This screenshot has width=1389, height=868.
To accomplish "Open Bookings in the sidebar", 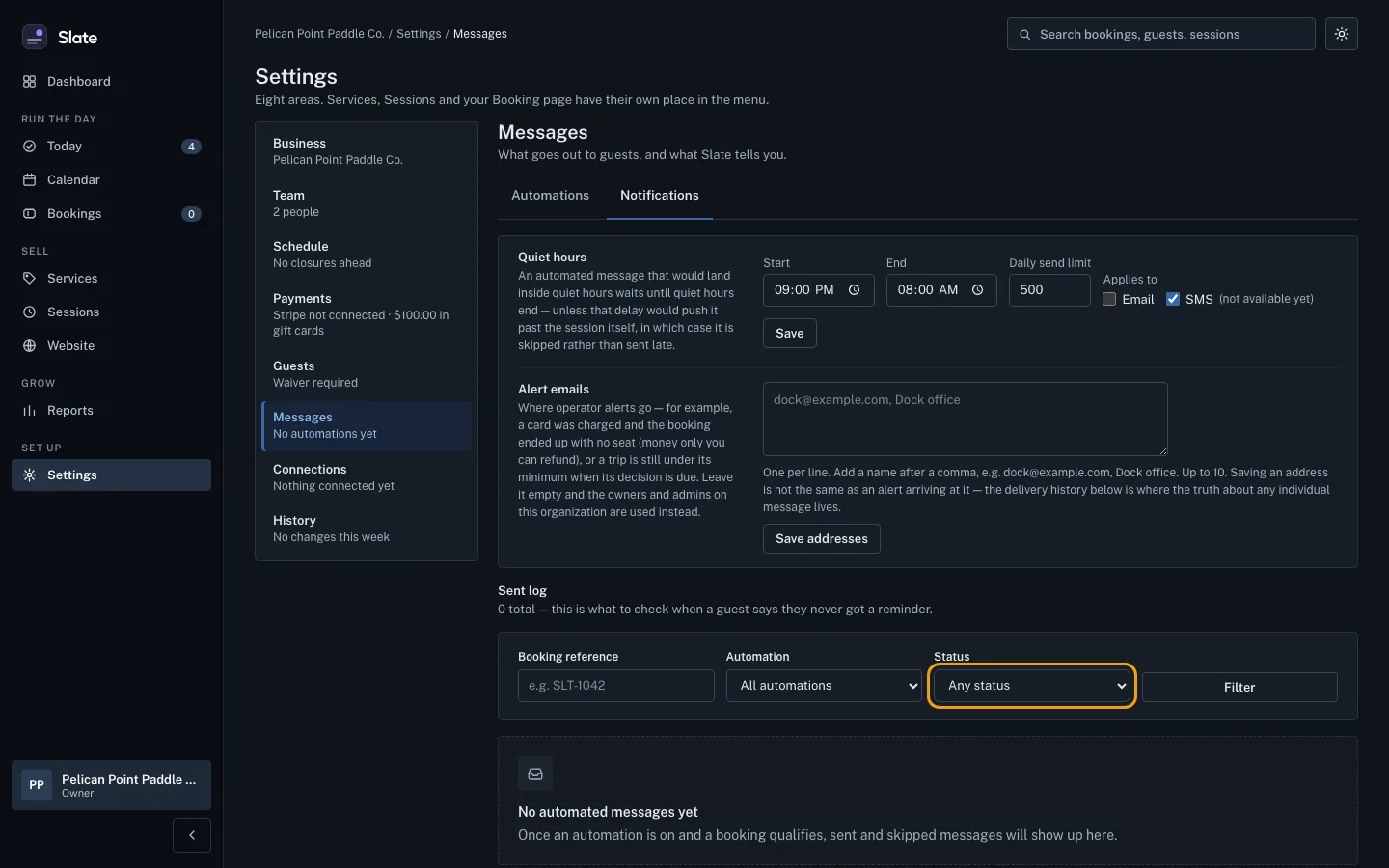I will click(x=111, y=213).
